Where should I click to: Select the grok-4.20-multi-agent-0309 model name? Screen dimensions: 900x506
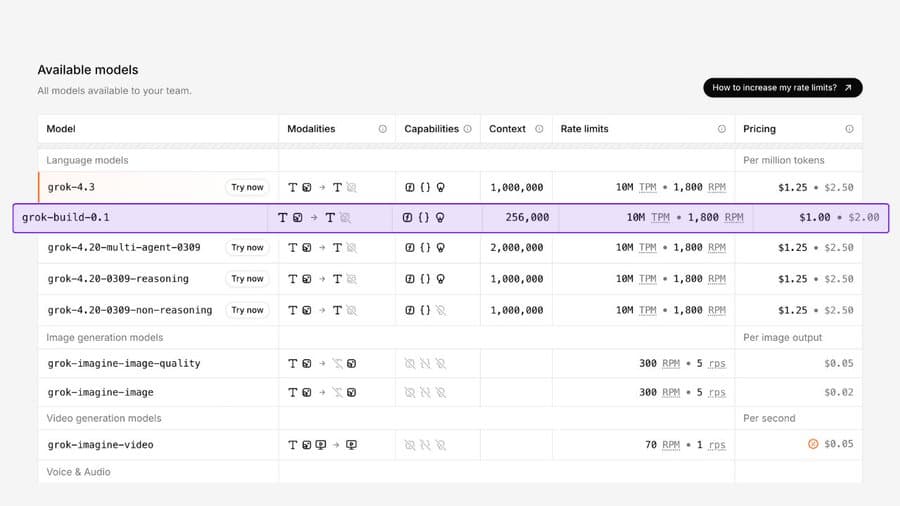[124, 248]
